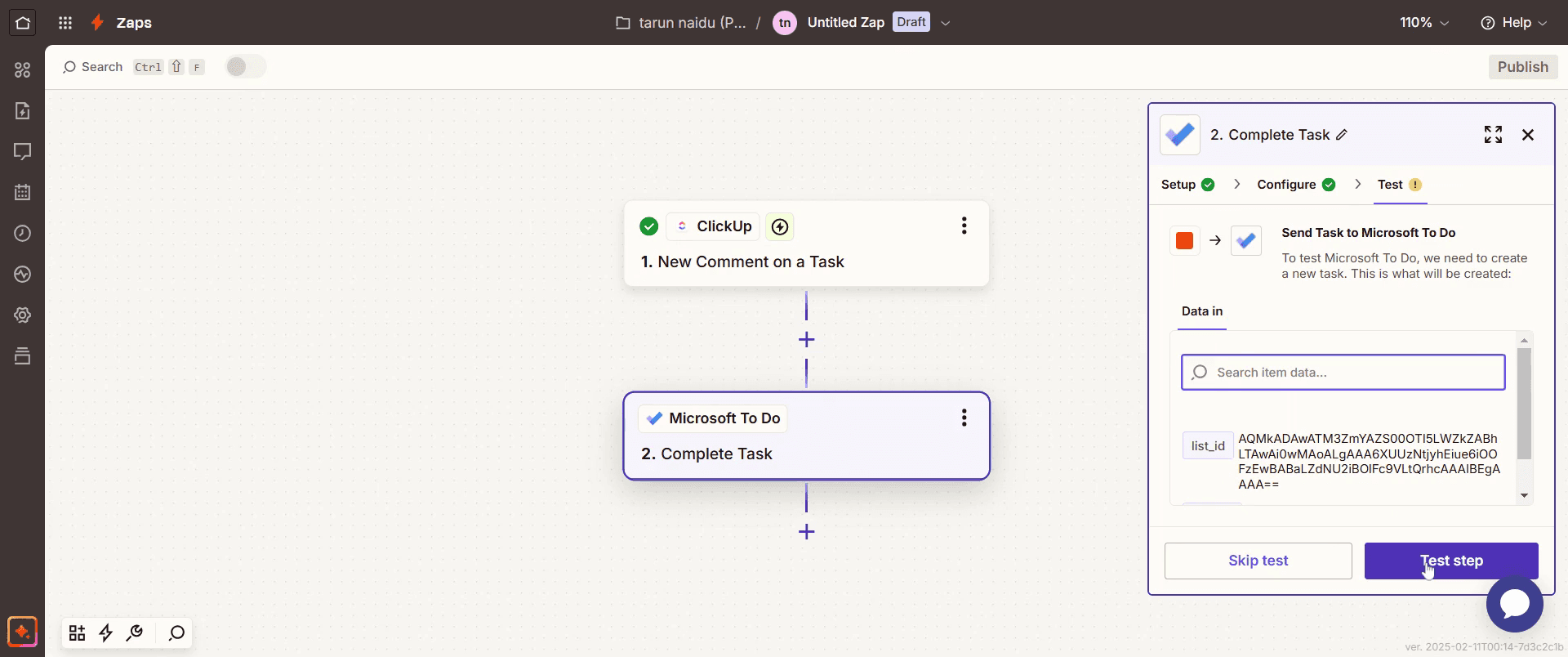Viewport: 1568px width, 657px height.
Task: Click the expand panel fullscreen icon
Action: [x=1493, y=135]
